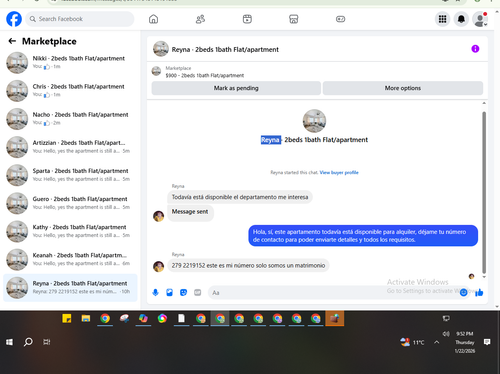Click Reyna's message 'Todavía está disponible el departamento'
500x374 pixels.
click(x=240, y=197)
